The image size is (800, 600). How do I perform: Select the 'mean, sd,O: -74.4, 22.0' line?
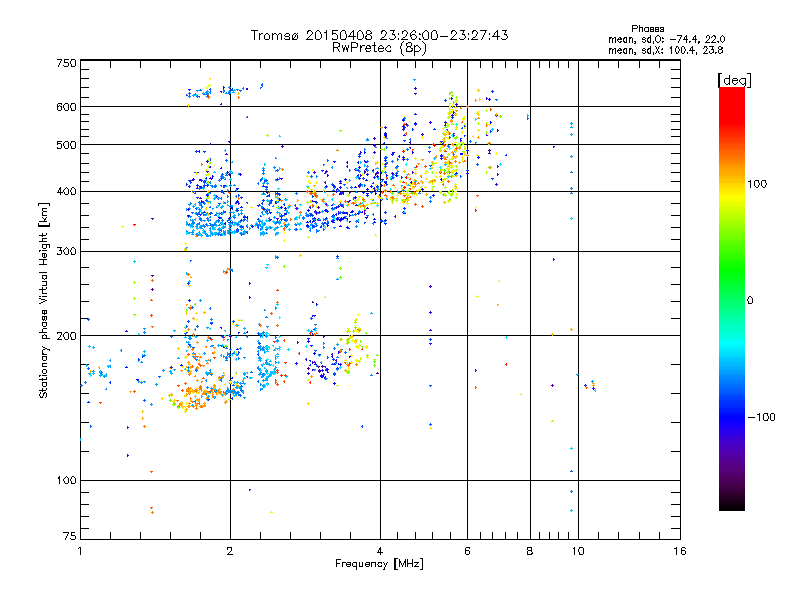[x=666, y=39]
